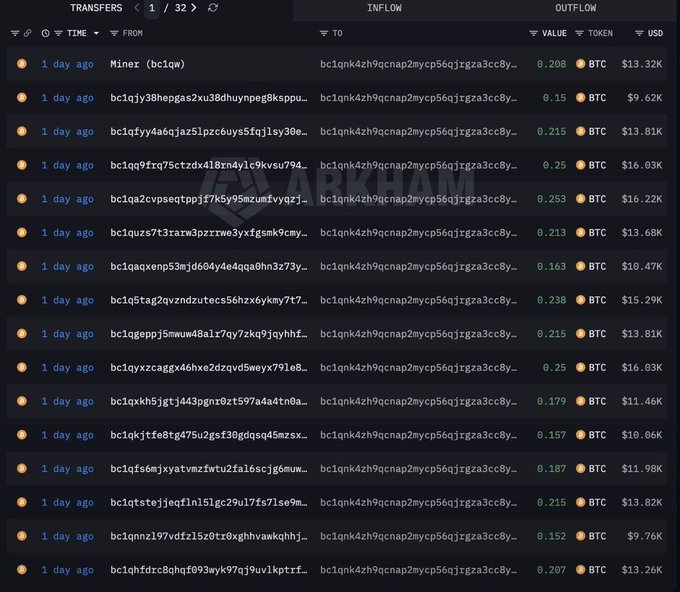Image resolution: width=680 pixels, height=592 pixels.
Task: Click the 1 day ago timestamp in the Miner row
Action: pyautogui.click(x=67, y=64)
